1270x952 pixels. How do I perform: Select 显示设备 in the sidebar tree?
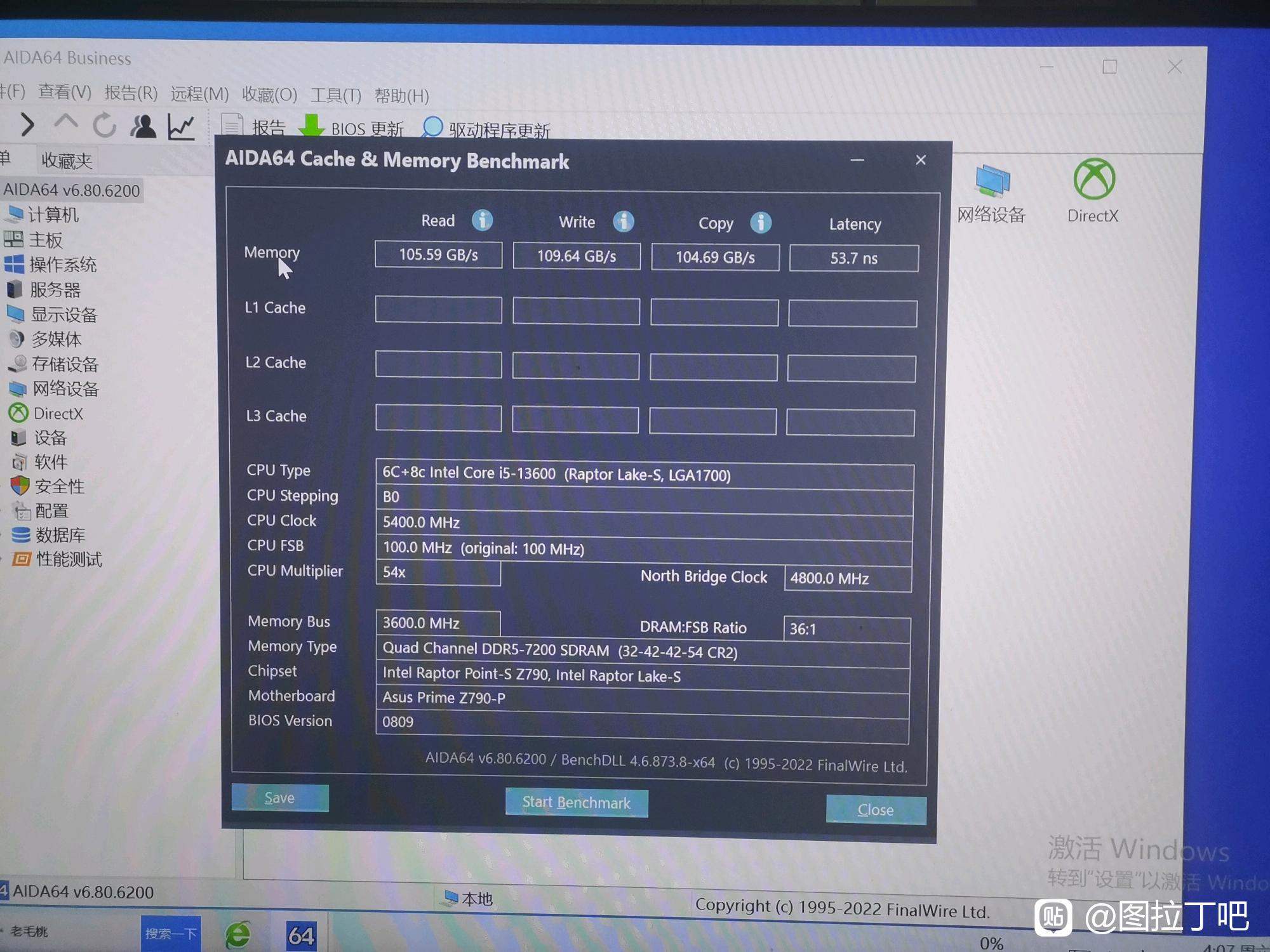(x=53, y=314)
